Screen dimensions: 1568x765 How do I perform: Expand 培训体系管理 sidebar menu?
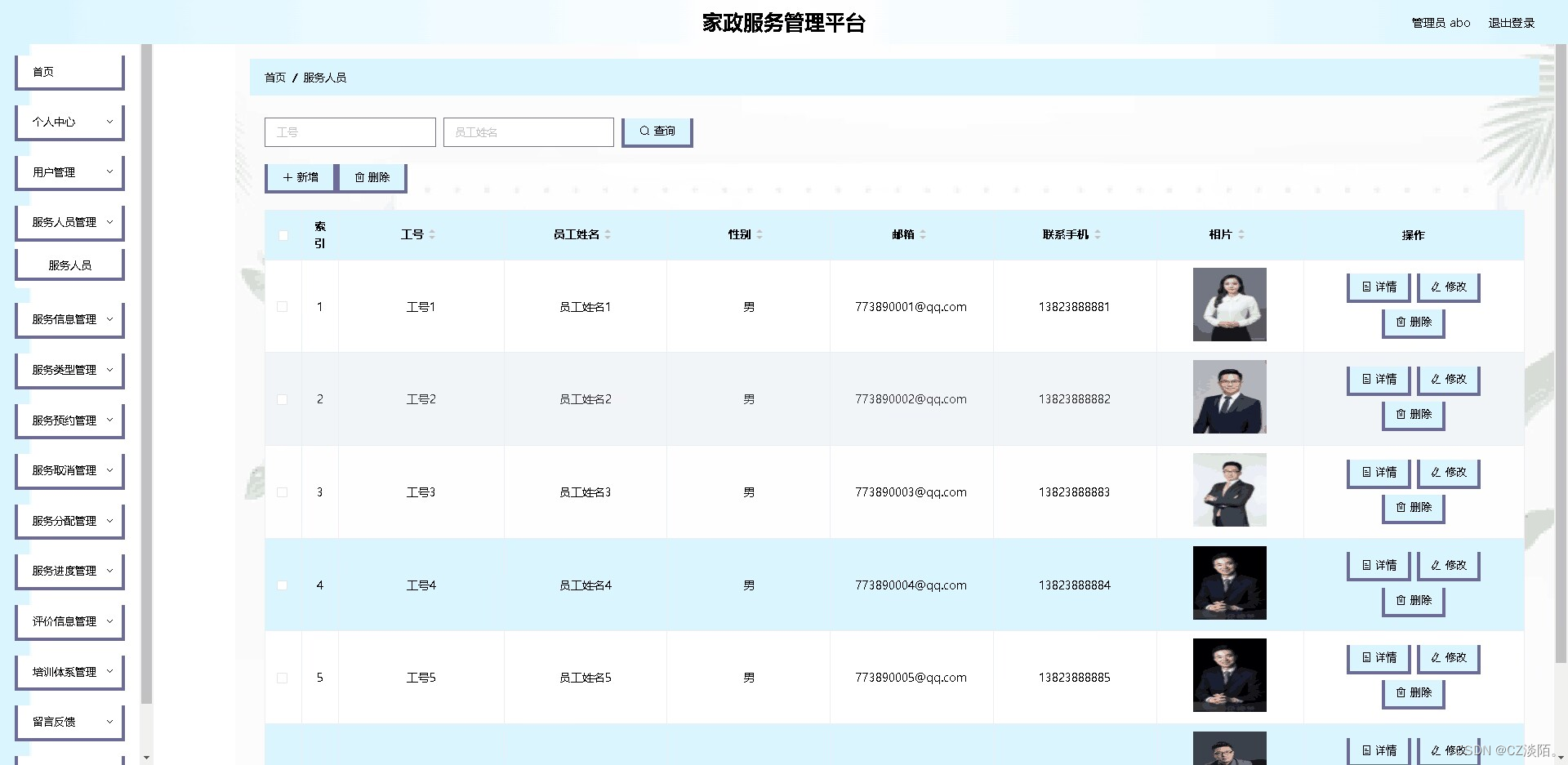tap(69, 672)
